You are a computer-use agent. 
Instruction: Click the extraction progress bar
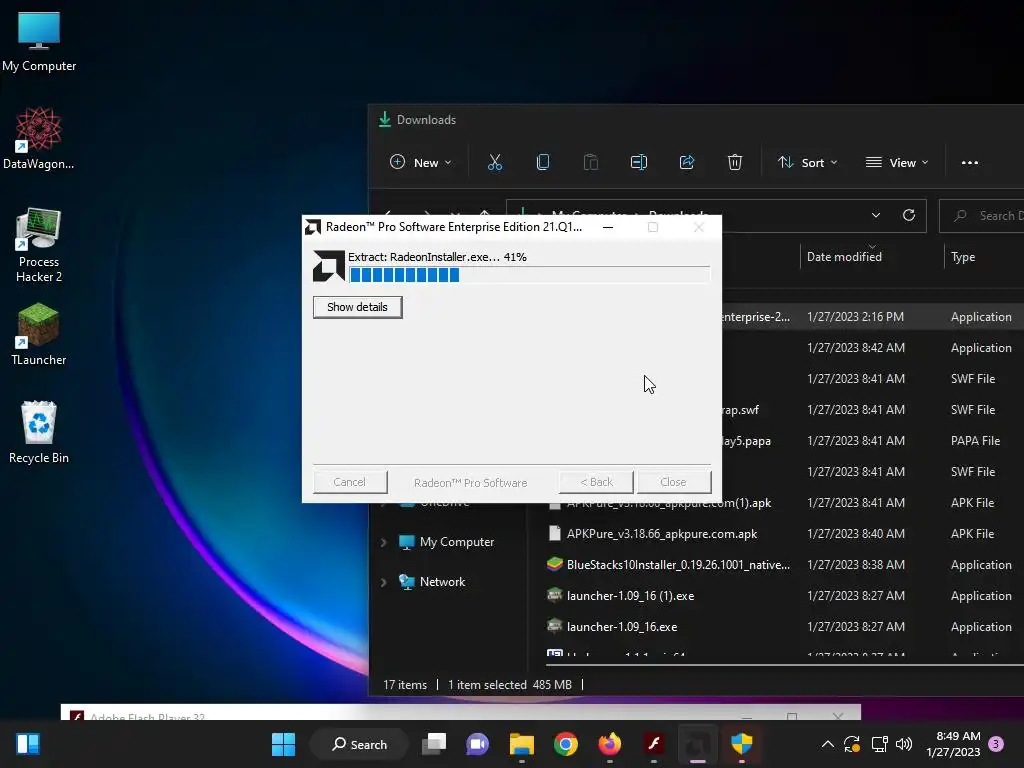(530, 275)
